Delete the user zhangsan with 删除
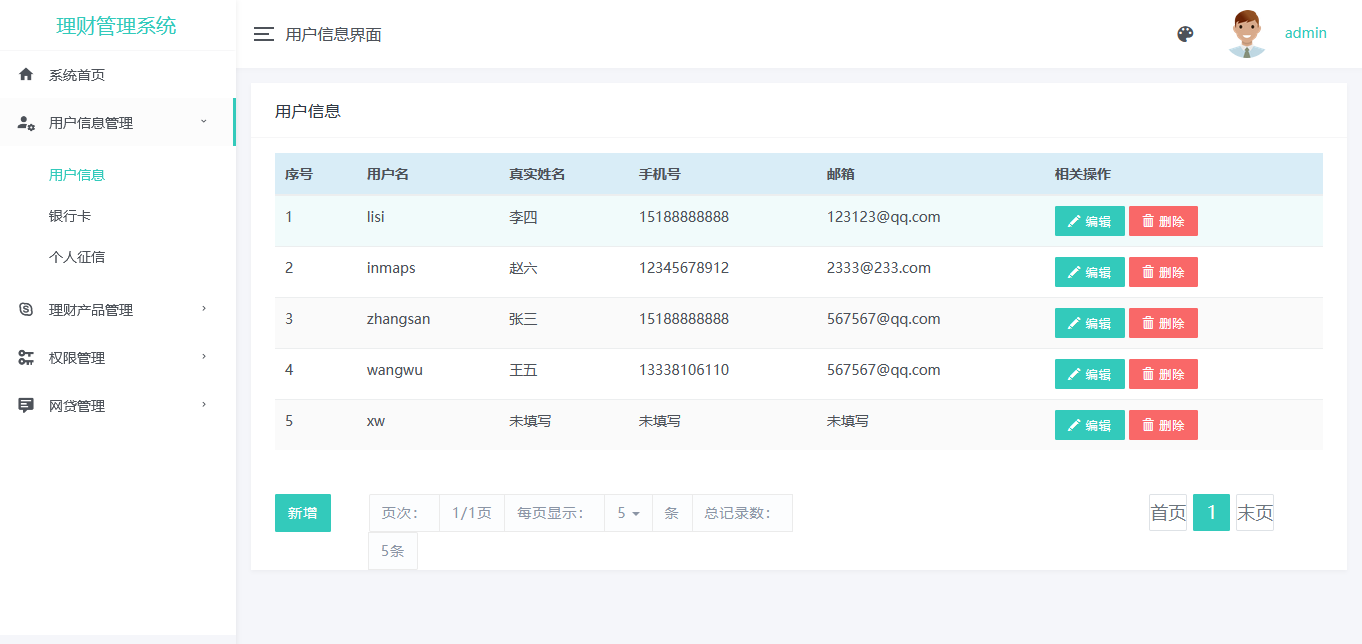The image size is (1362, 644). [x=1163, y=323]
